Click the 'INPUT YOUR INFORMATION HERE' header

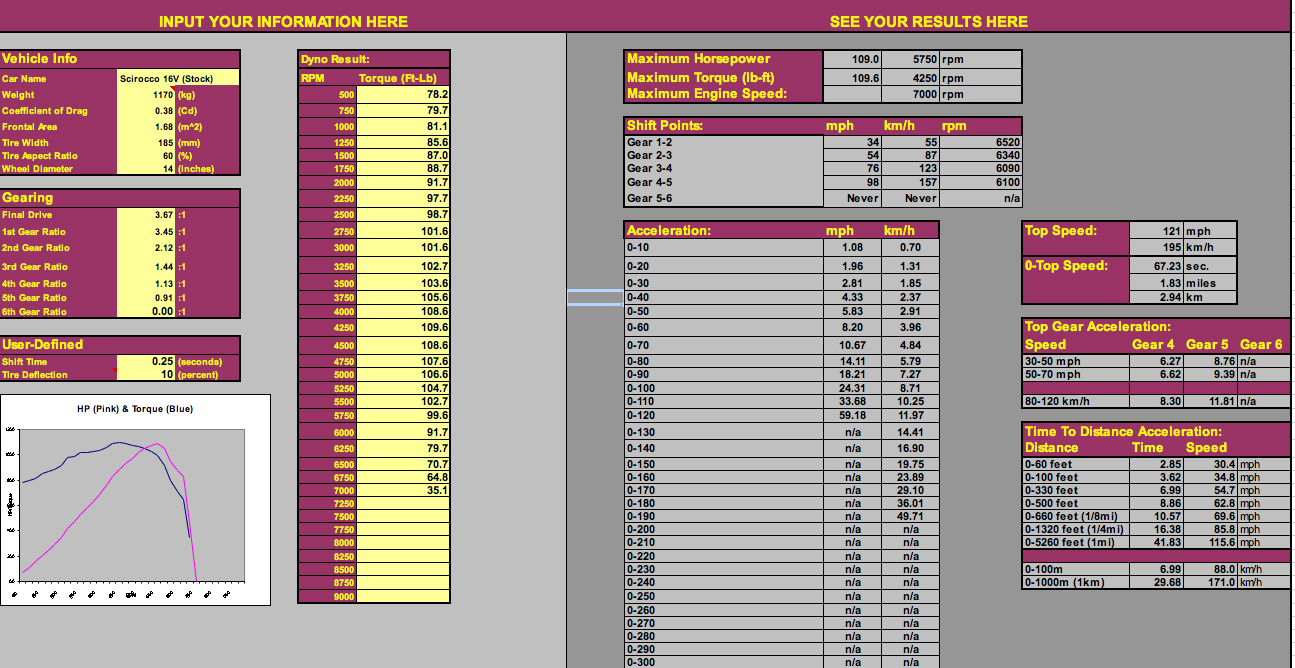283,21
